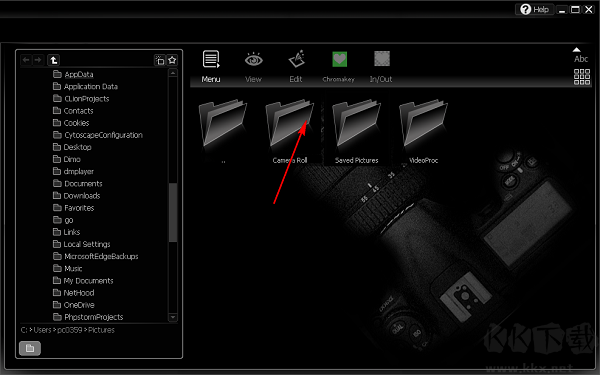Select Links folder in tree
This screenshot has width=600, height=375.
click(67, 232)
